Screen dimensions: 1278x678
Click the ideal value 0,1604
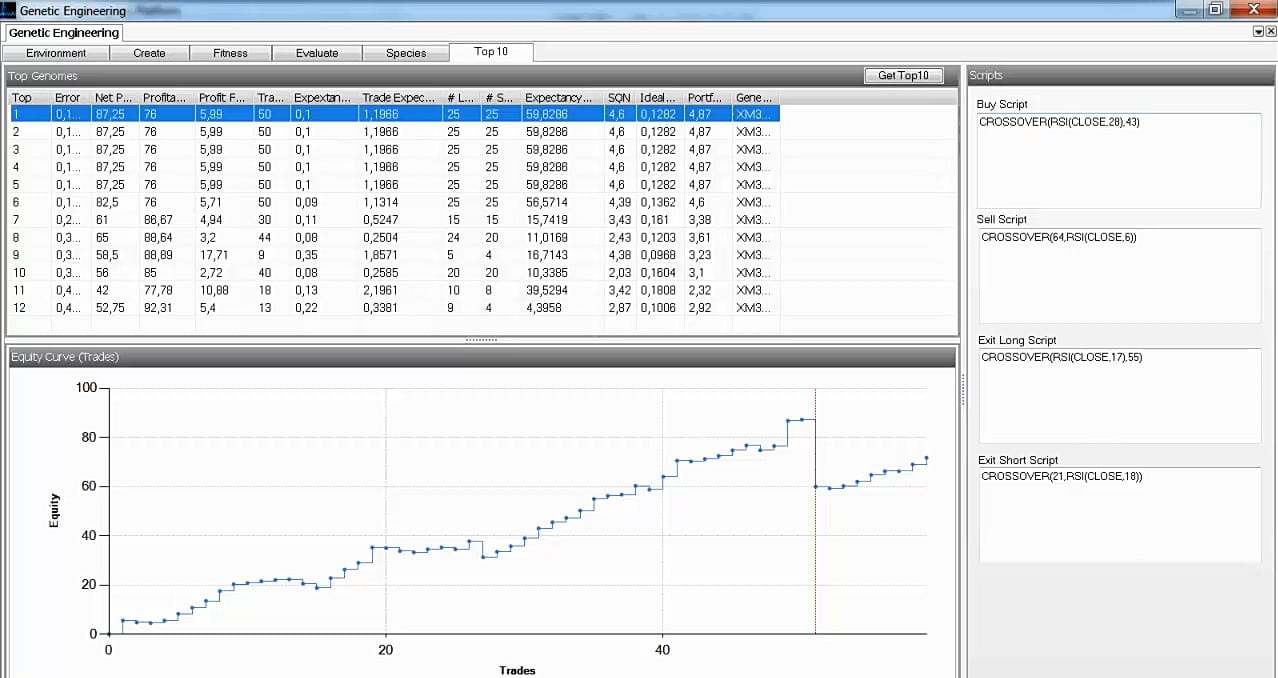pyautogui.click(x=658, y=272)
